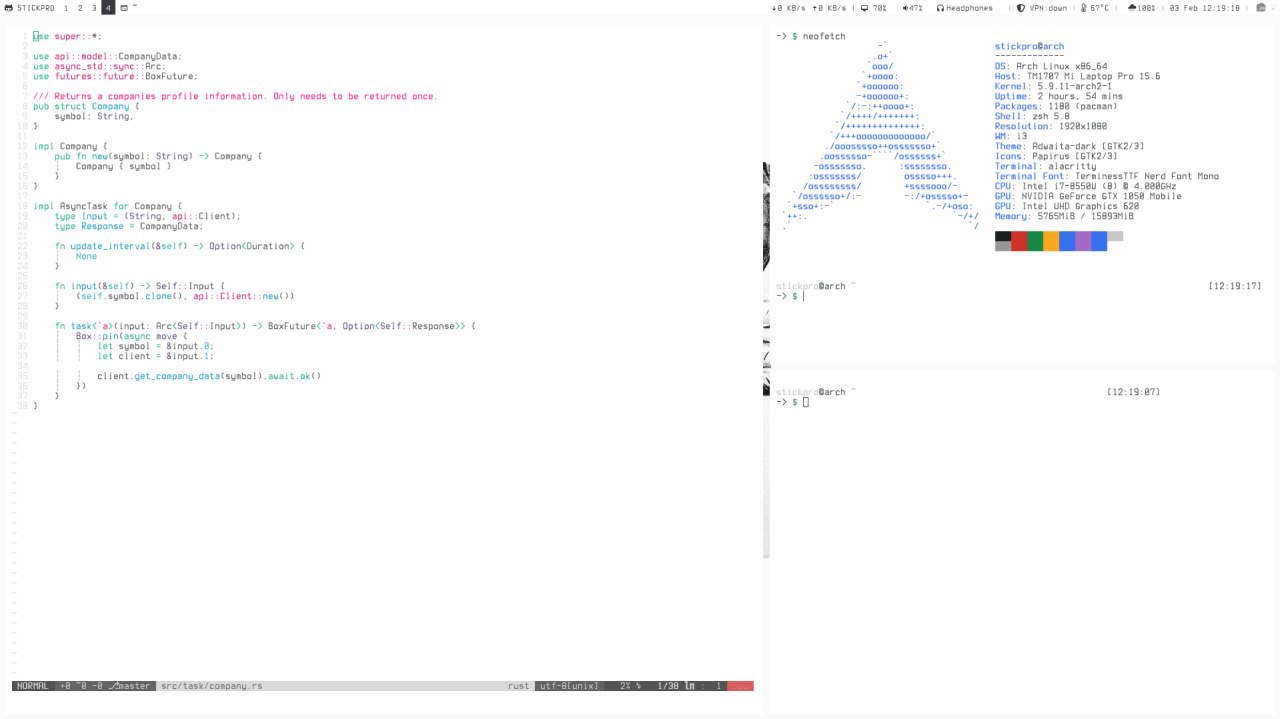Screen dimensions: 1280x719
Task: Click the black neofetch color block
Action: (x=1003, y=236)
